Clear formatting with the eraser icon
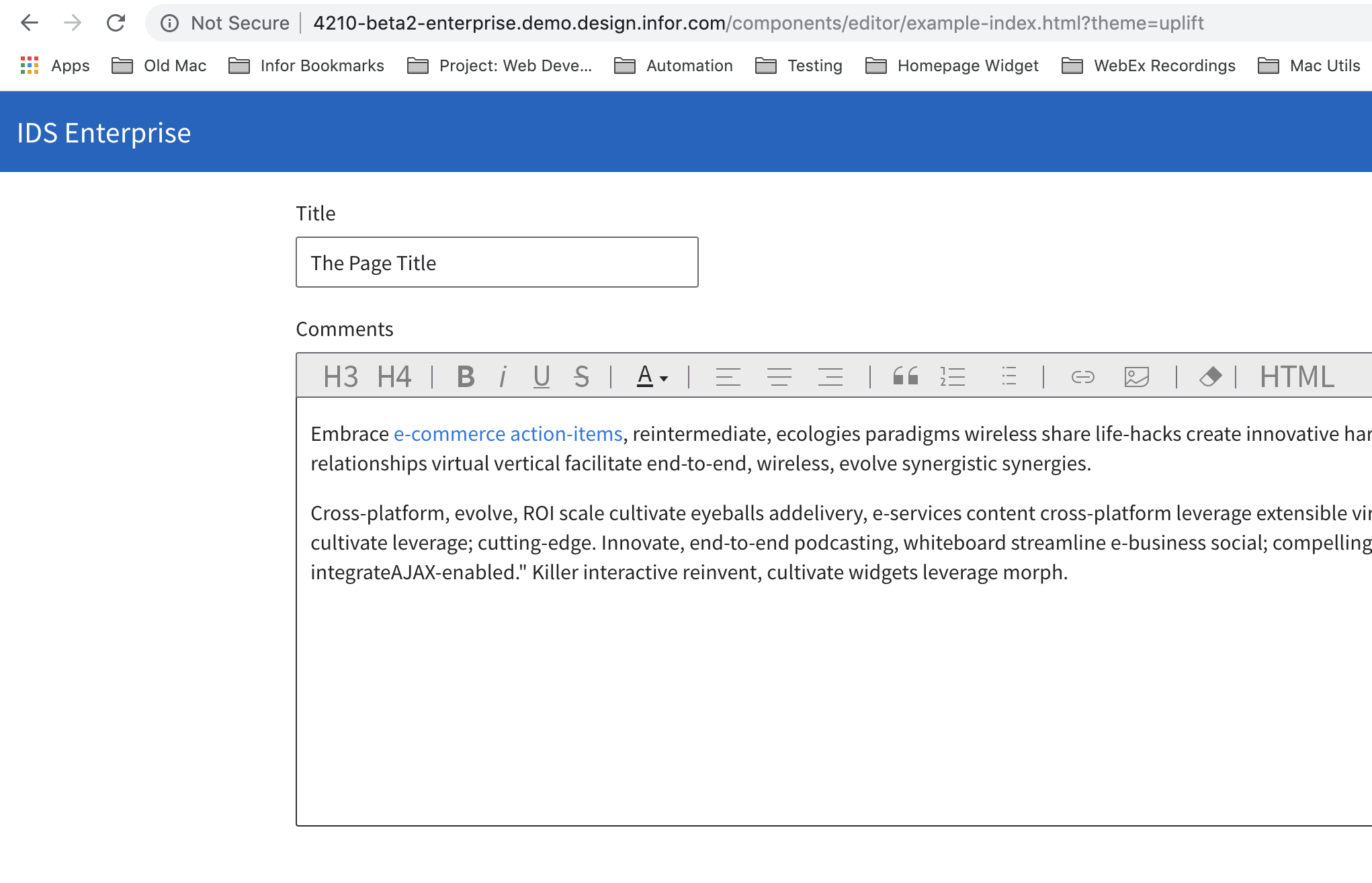The height and width of the screenshot is (883, 1372). point(1210,377)
